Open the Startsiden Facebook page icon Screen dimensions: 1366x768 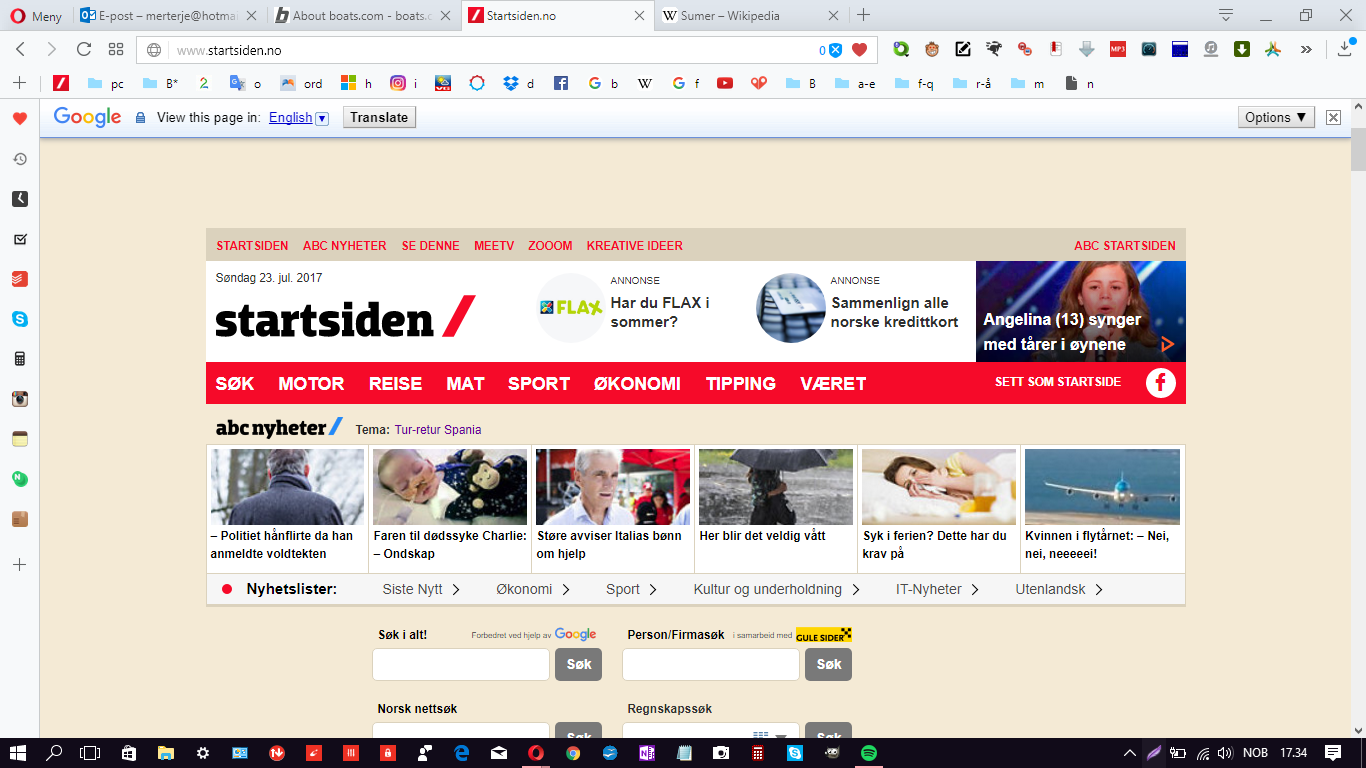click(1161, 383)
